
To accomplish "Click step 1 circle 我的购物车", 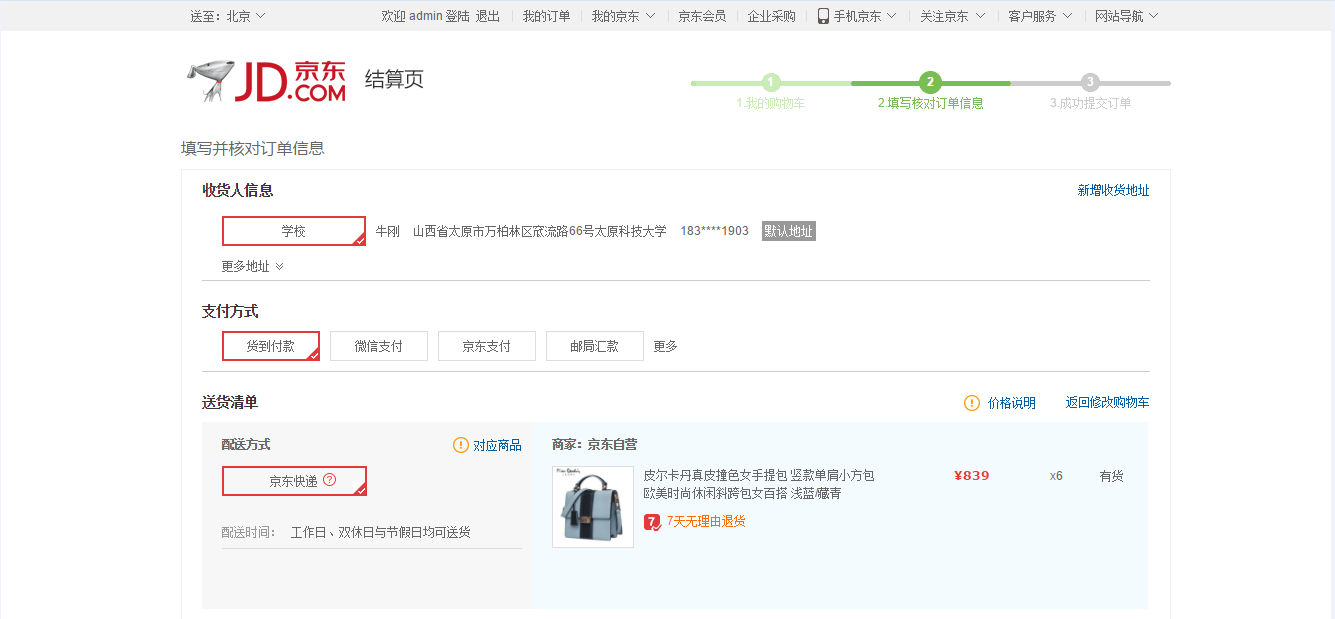I will point(771,82).
